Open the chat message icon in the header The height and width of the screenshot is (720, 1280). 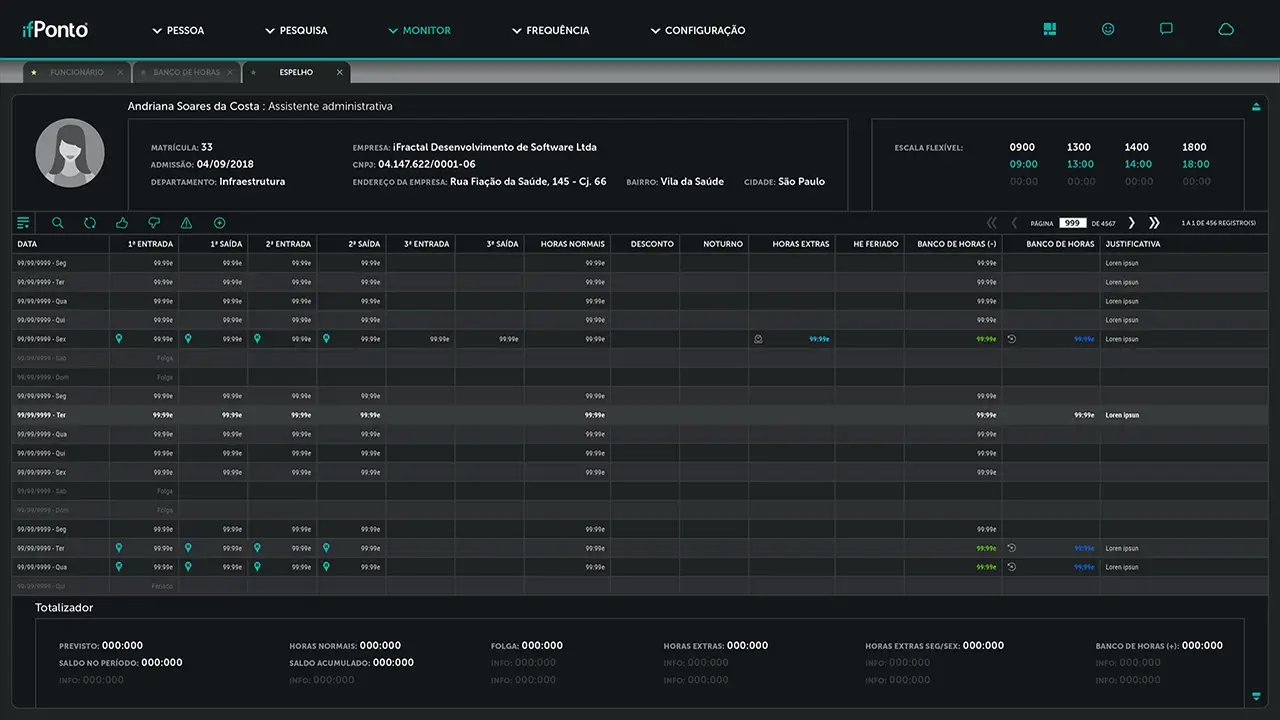tap(1166, 30)
